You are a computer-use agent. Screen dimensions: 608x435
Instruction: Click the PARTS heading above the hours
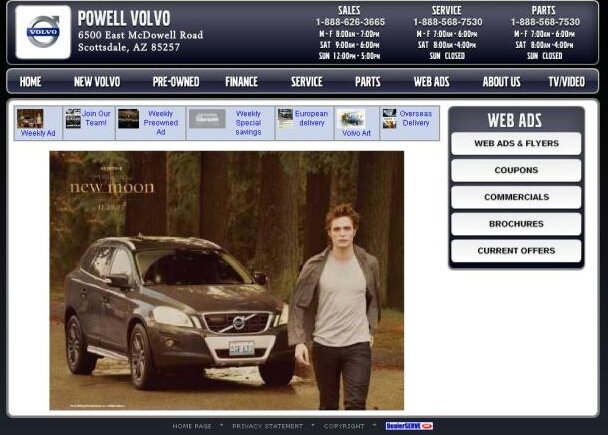544,10
